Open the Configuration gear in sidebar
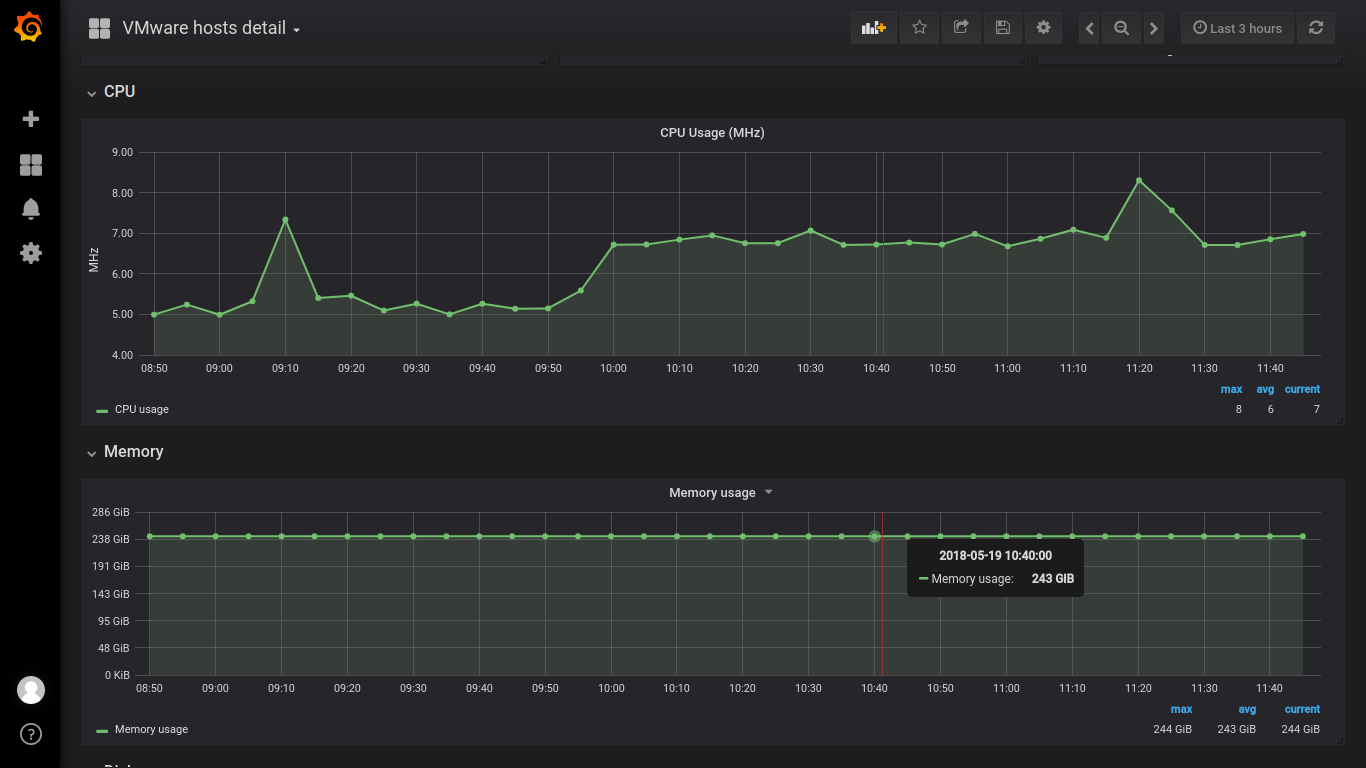This screenshot has height=768, width=1366. coord(31,253)
